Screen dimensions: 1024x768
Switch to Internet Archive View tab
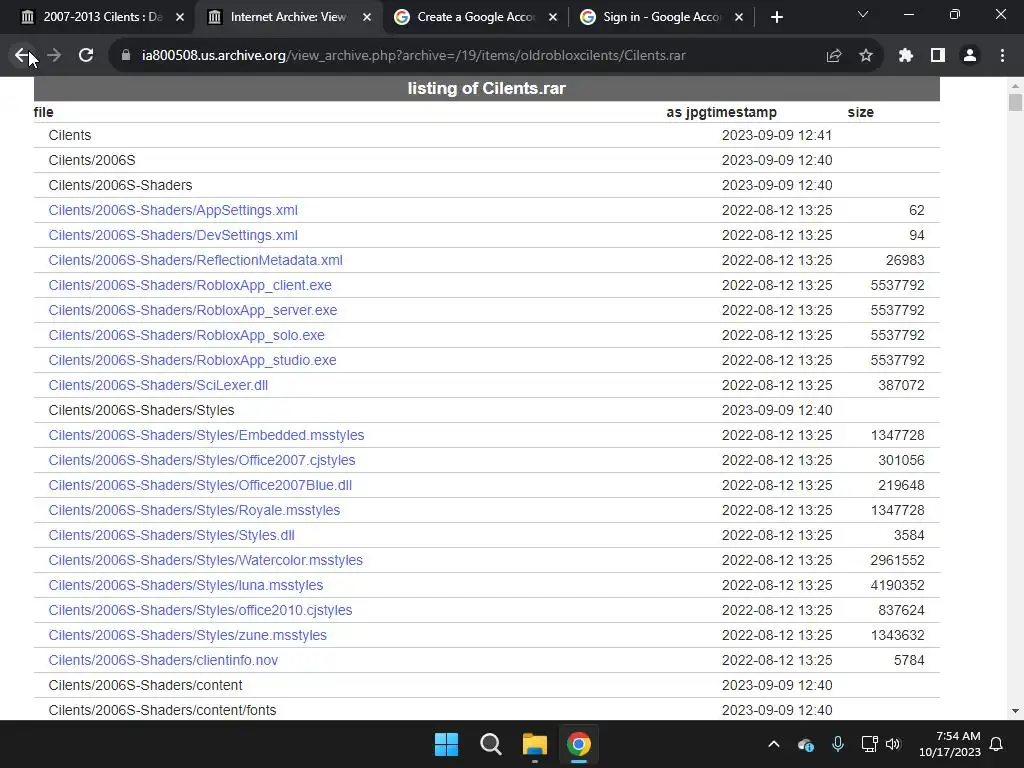[288, 18]
